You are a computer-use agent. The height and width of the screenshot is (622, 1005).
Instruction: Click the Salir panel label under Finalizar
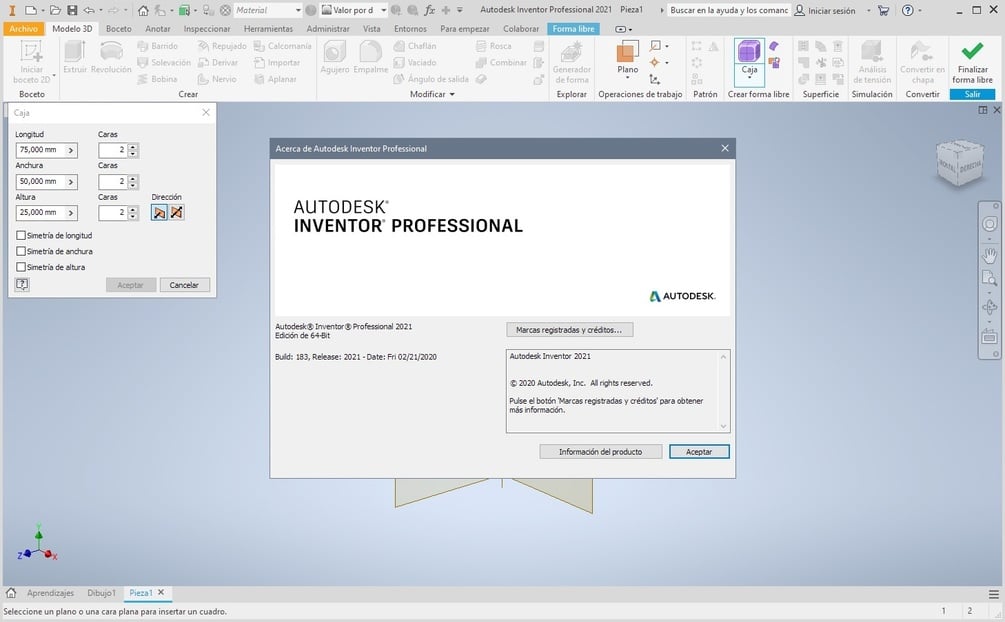[x=972, y=94]
